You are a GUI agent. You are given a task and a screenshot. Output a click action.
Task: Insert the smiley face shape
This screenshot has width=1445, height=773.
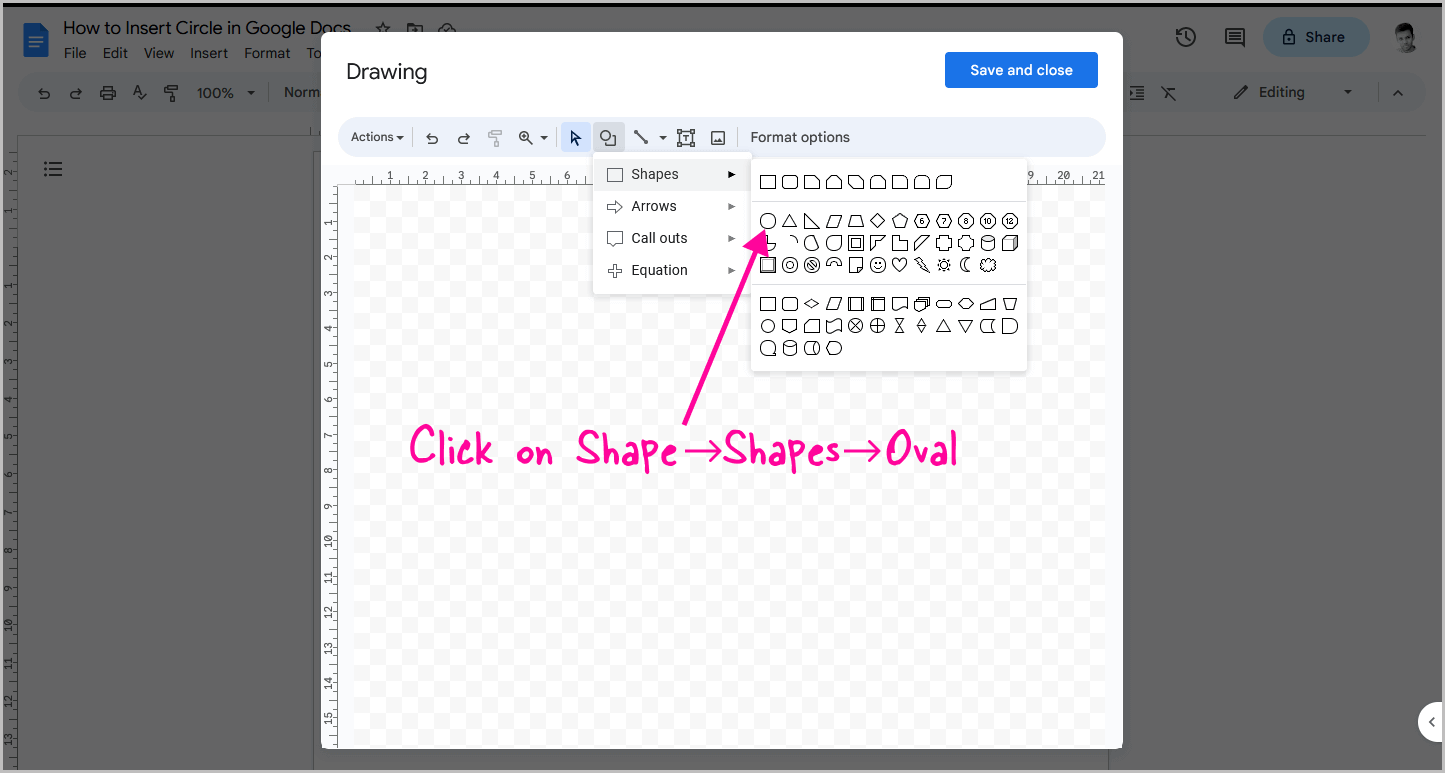coord(878,265)
